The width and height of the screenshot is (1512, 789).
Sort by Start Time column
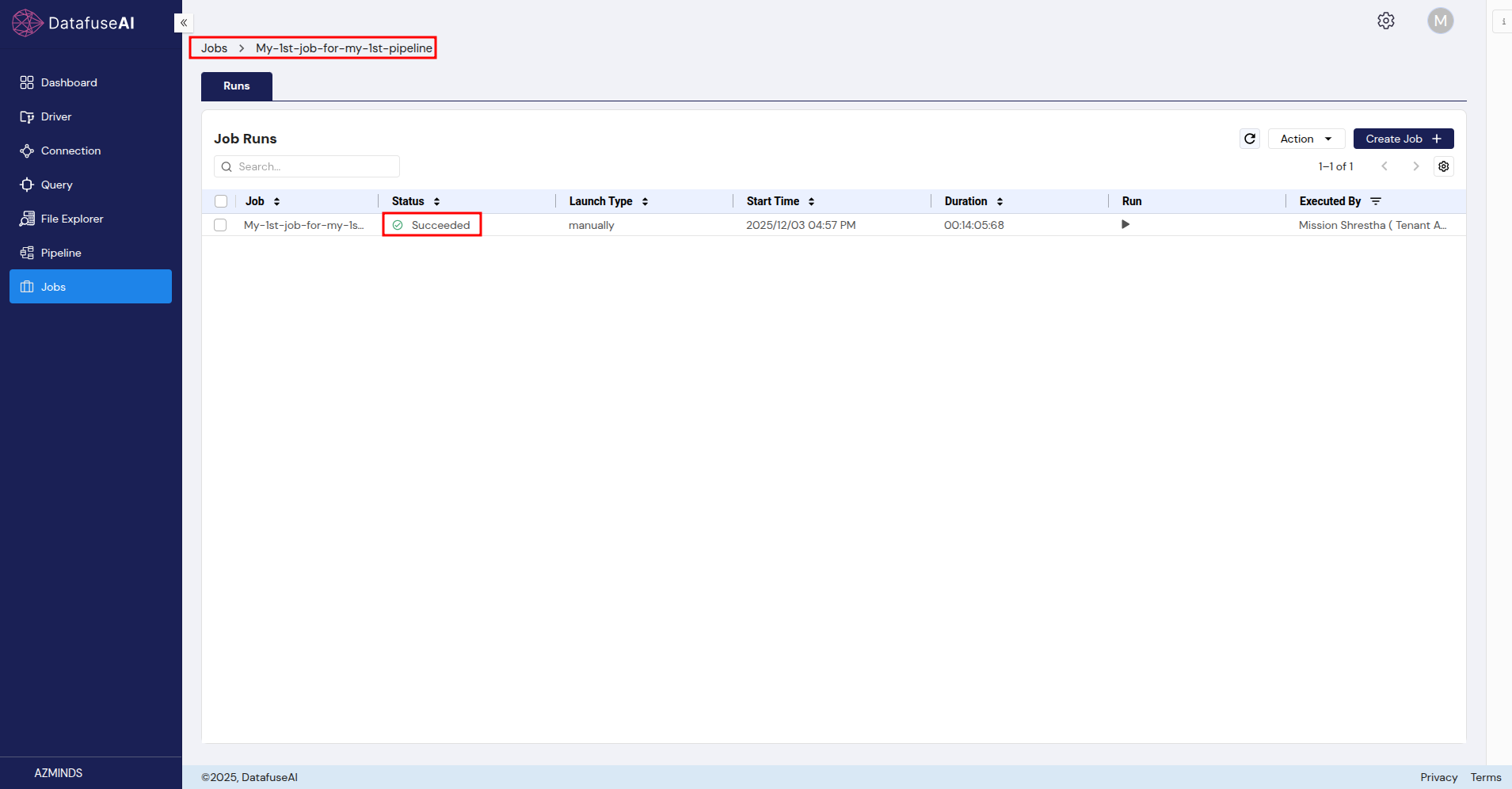(x=811, y=201)
